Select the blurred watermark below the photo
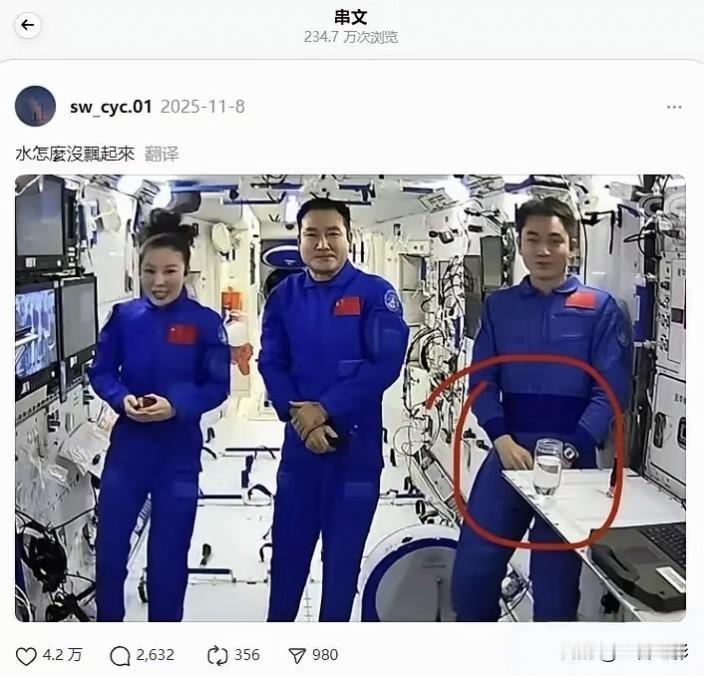Image resolution: width=704 pixels, height=676 pixels. coord(624,652)
